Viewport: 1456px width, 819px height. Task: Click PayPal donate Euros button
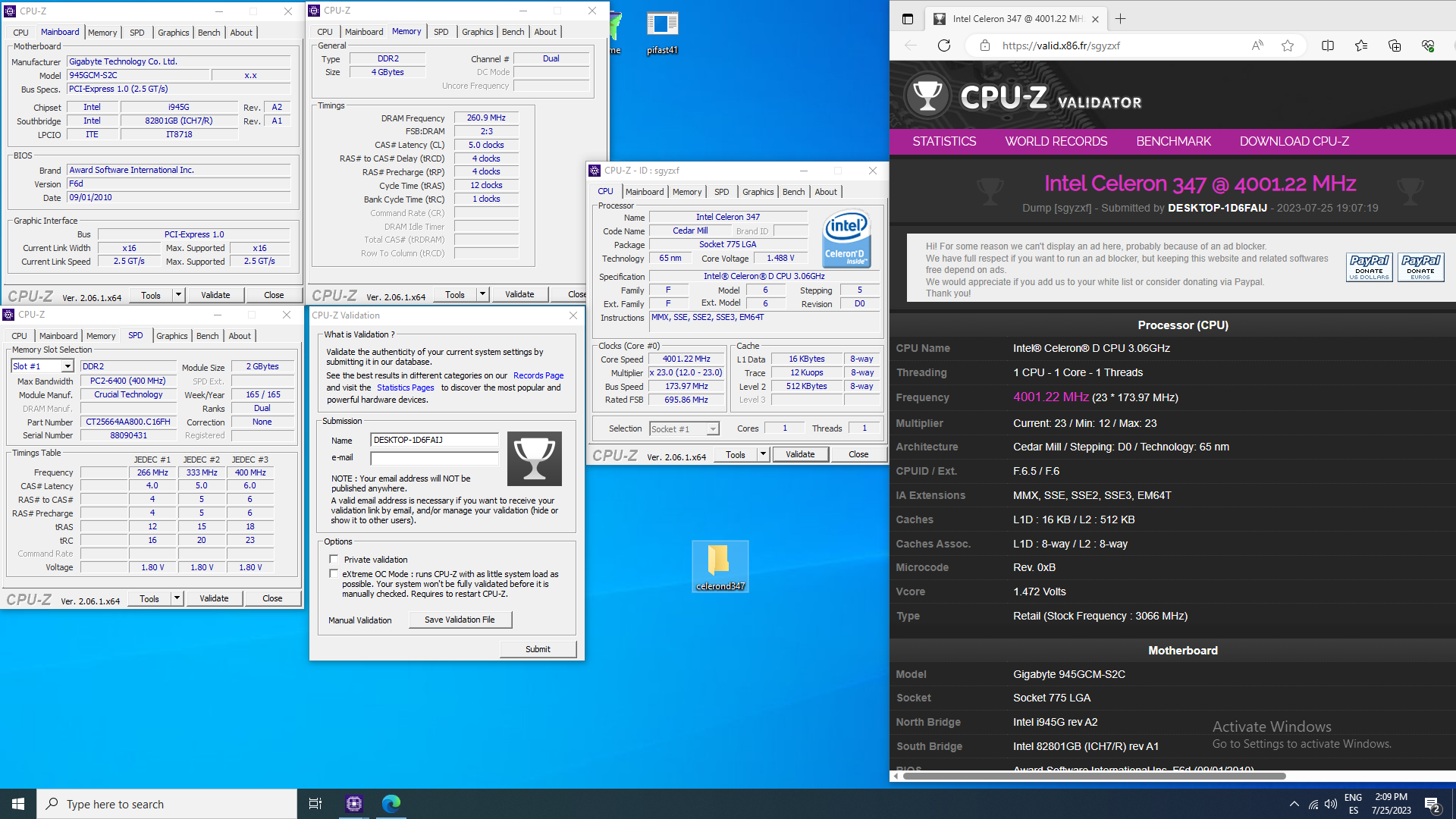[x=1420, y=267]
